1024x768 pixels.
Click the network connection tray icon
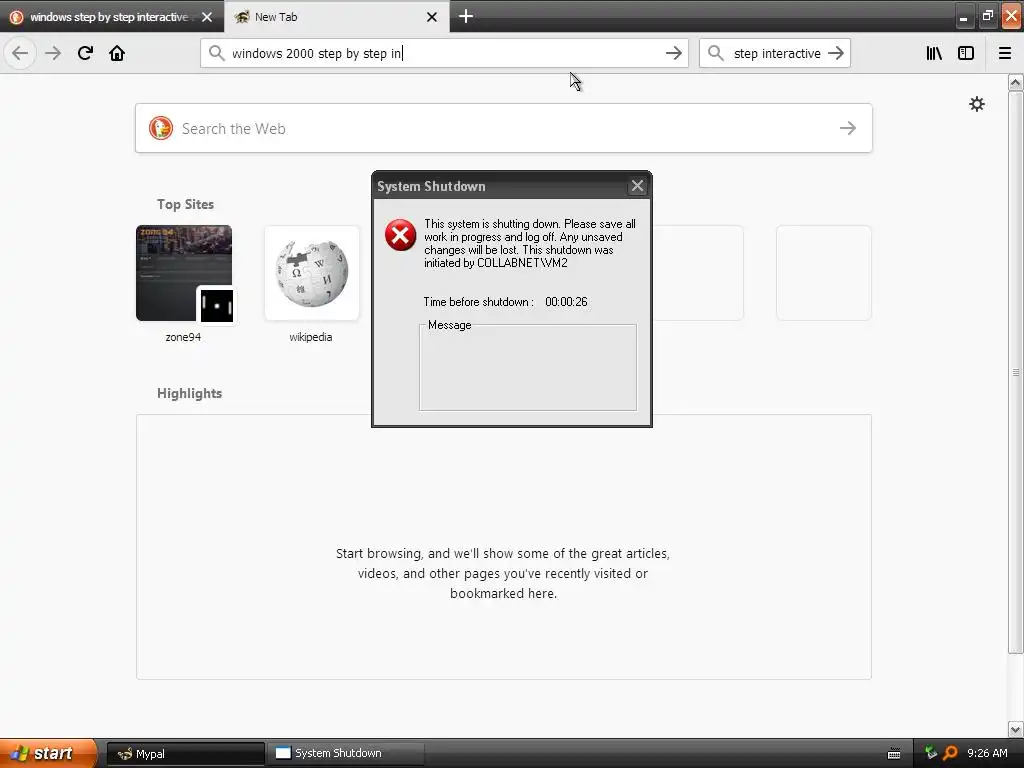pos(931,753)
